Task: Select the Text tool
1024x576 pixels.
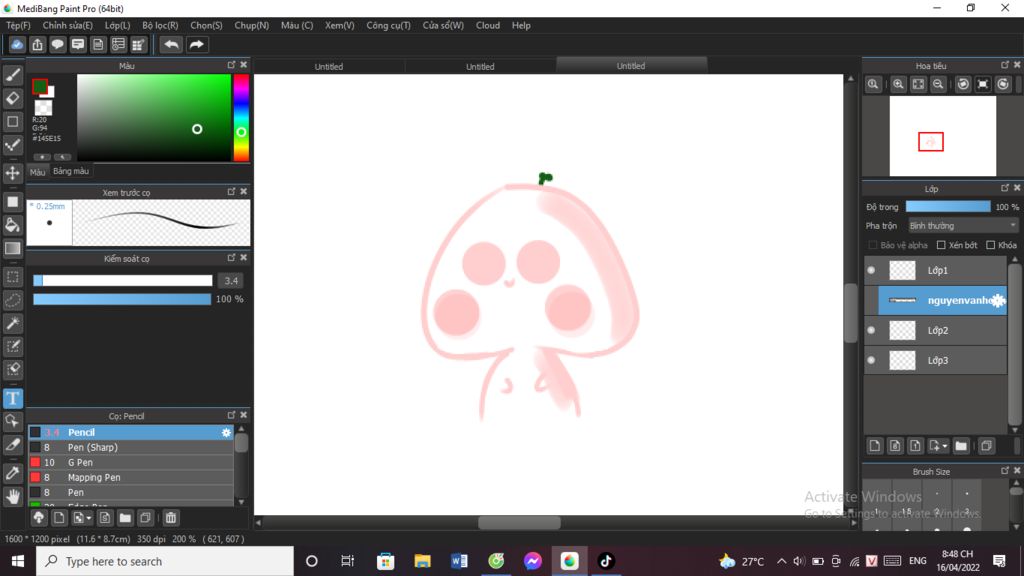Action: pyautogui.click(x=12, y=398)
